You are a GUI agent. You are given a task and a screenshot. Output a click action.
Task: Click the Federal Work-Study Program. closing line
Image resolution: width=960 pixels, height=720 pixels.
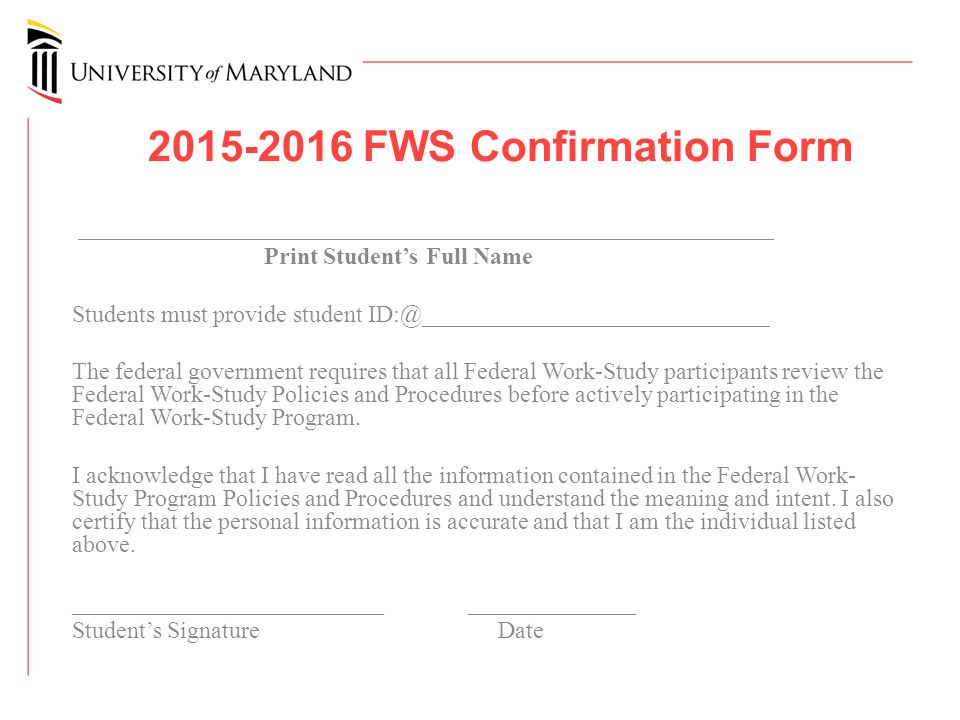(216, 418)
